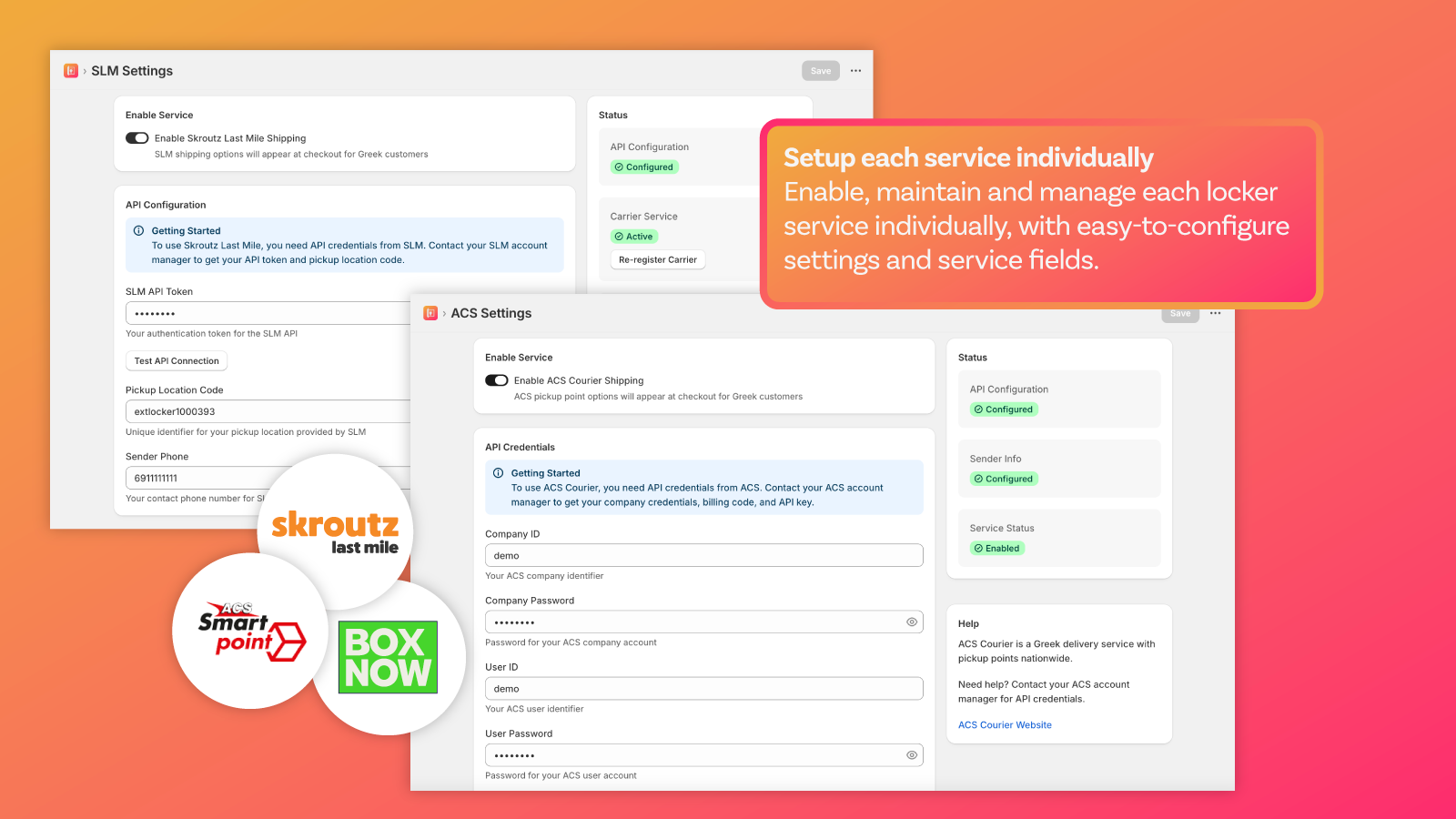This screenshot has width=1456, height=819.
Task: Reveal the Company Password with eye icon
Action: (x=911, y=622)
